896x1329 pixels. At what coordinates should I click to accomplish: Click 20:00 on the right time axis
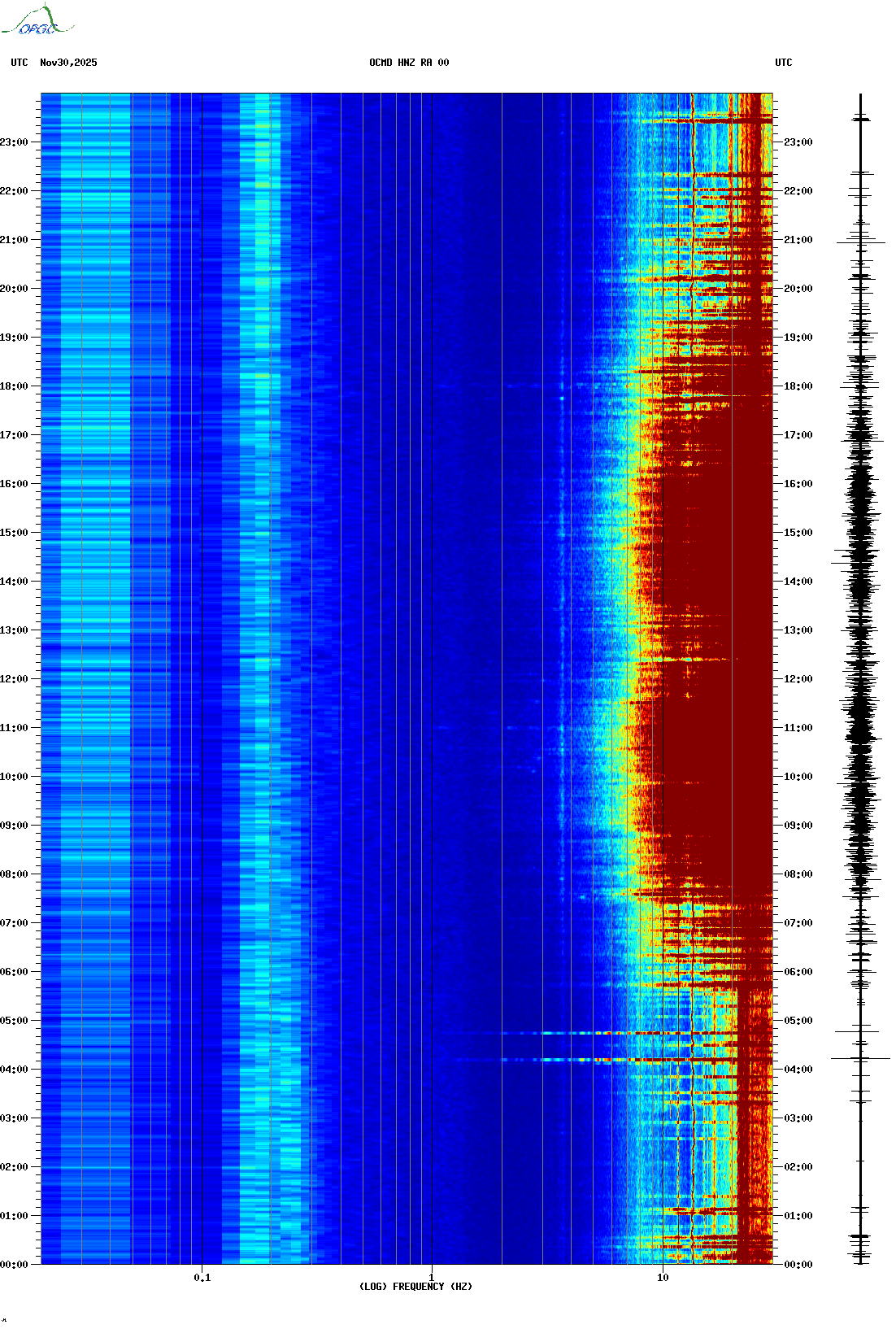(x=798, y=289)
